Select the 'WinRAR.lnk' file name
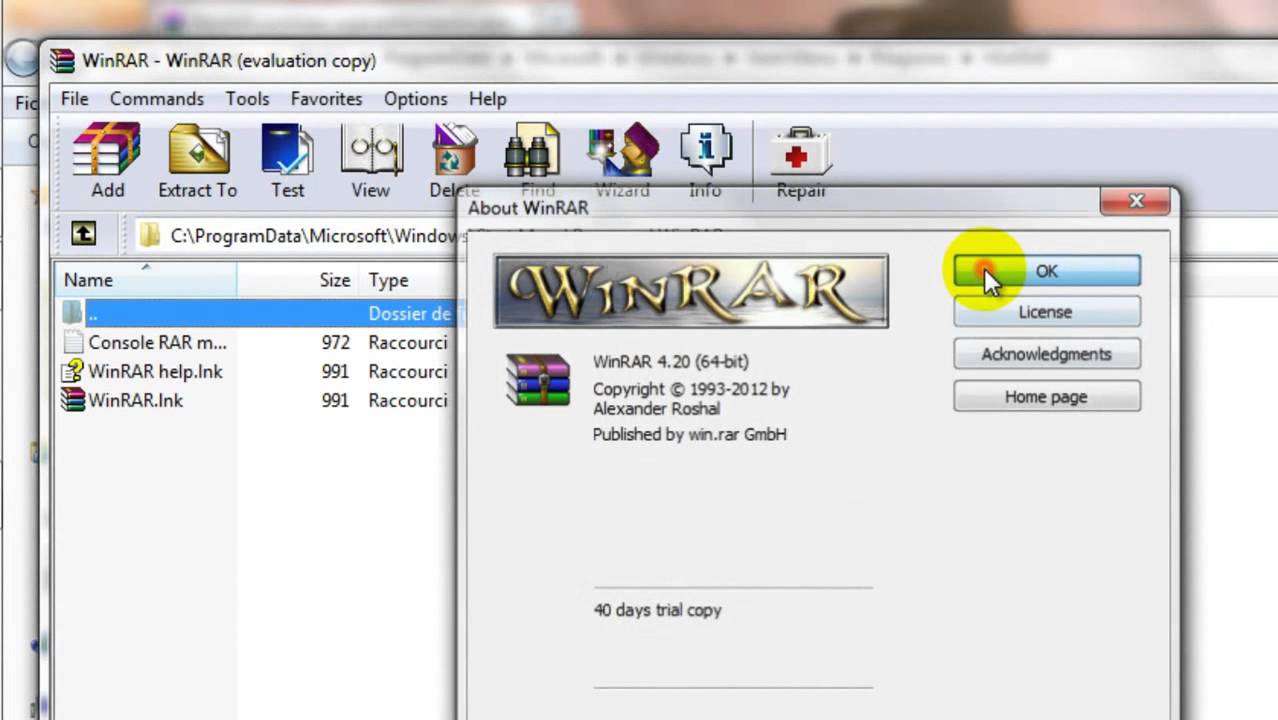The image size is (1278, 720). pos(136,400)
